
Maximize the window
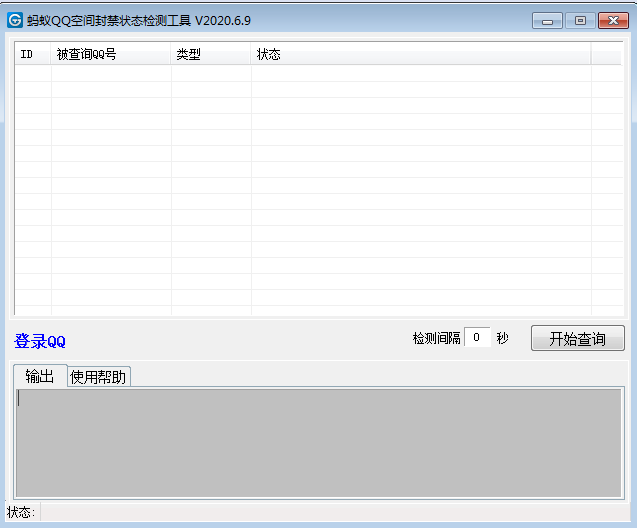click(x=580, y=21)
